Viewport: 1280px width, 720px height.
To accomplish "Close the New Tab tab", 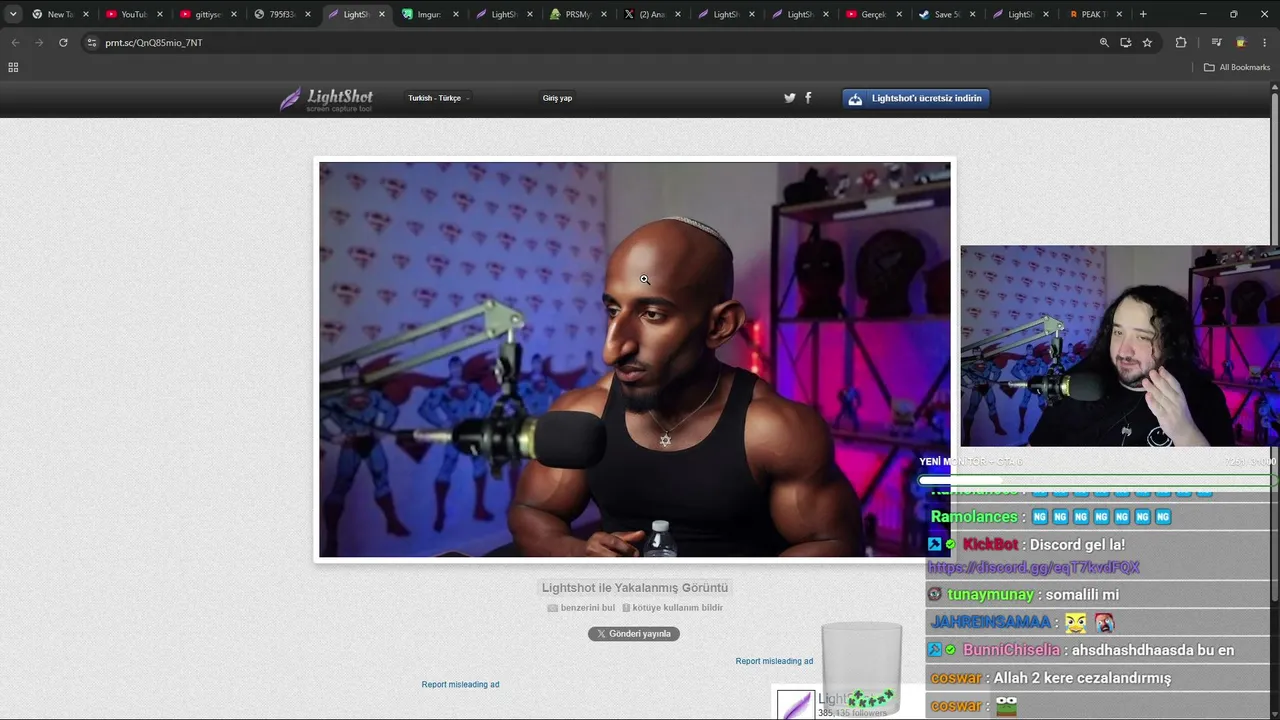I will click(x=86, y=14).
